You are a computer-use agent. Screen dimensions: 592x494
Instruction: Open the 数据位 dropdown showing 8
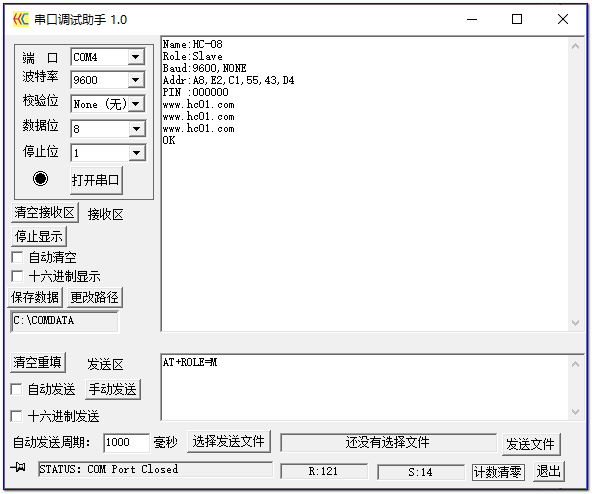[136, 129]
